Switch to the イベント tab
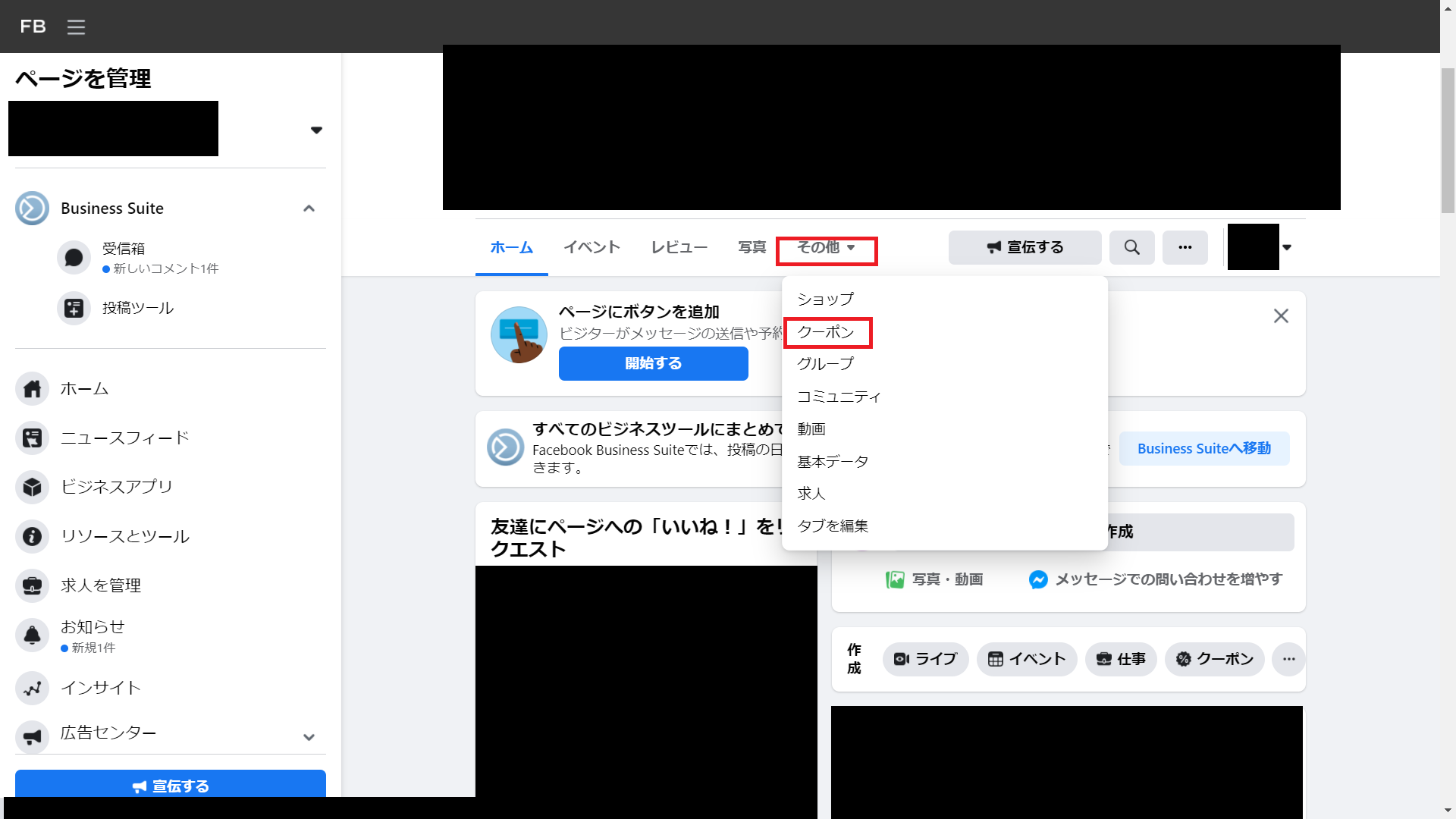The image size is (1456, 819). pyautogui.click(x=591, y=248)
